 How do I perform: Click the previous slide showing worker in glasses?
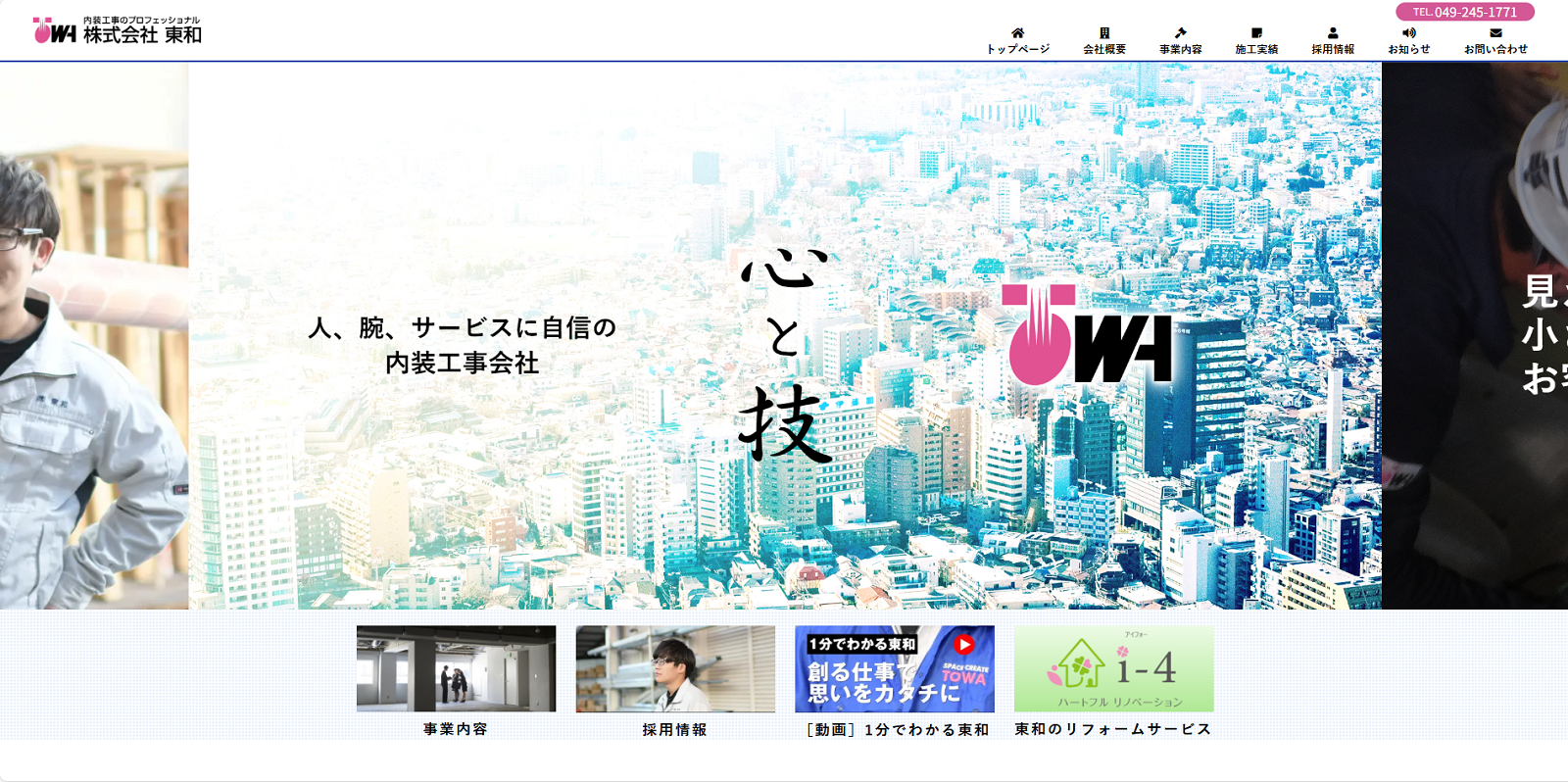tap(94, 335)
